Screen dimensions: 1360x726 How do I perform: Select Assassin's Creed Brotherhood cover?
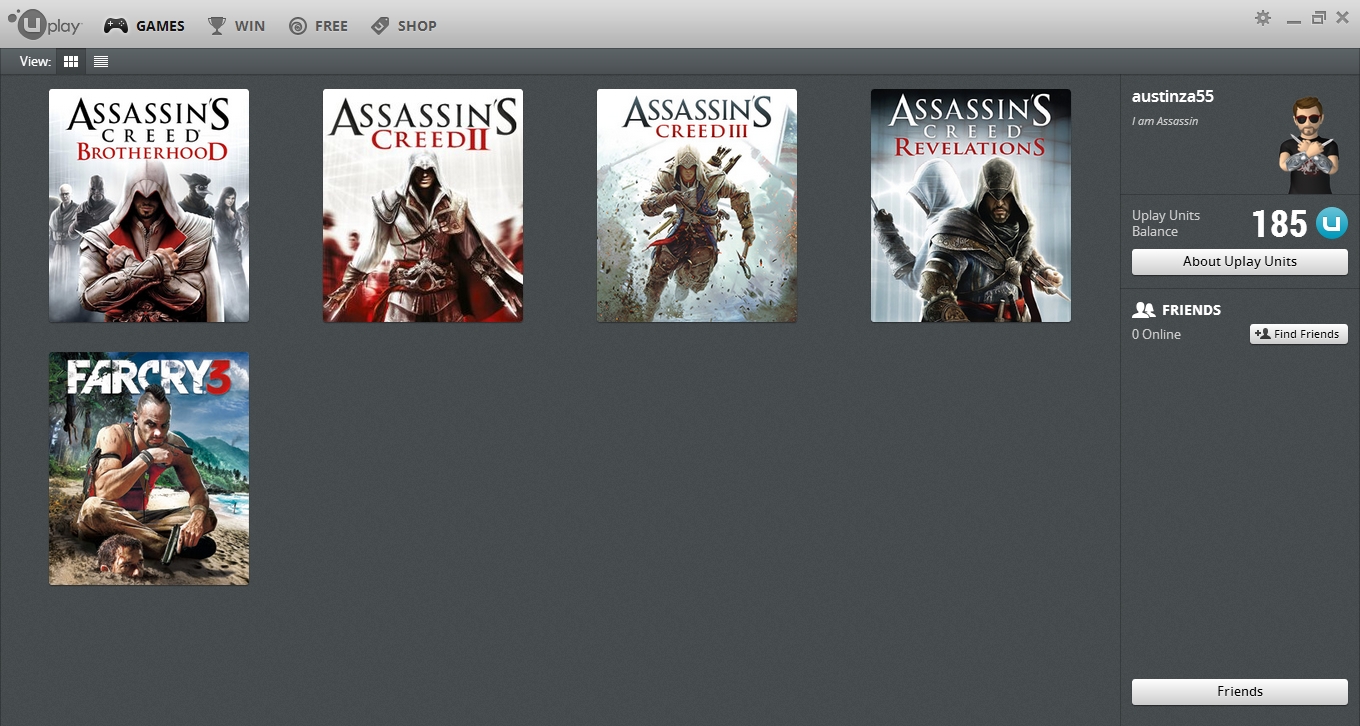pos(149,206)
